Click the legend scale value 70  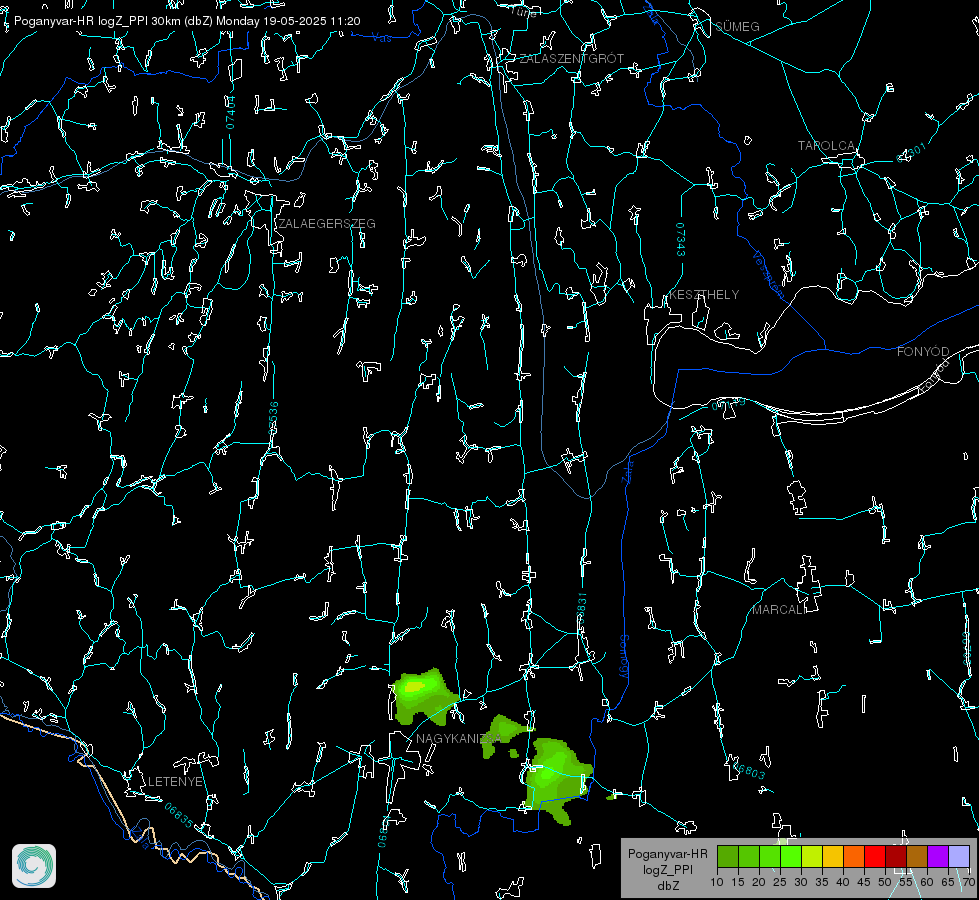(969, 882)
